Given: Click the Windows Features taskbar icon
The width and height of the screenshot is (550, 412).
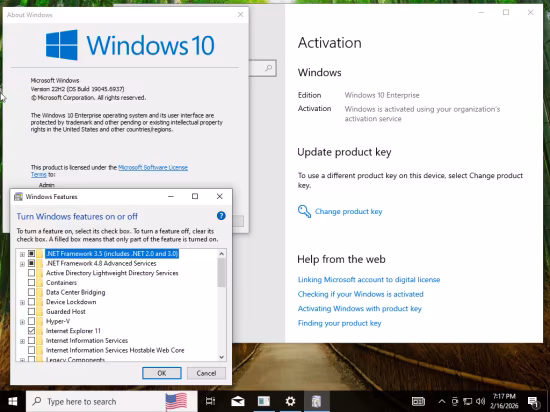Looking at the screenshot, I should (x=316, y=401).
